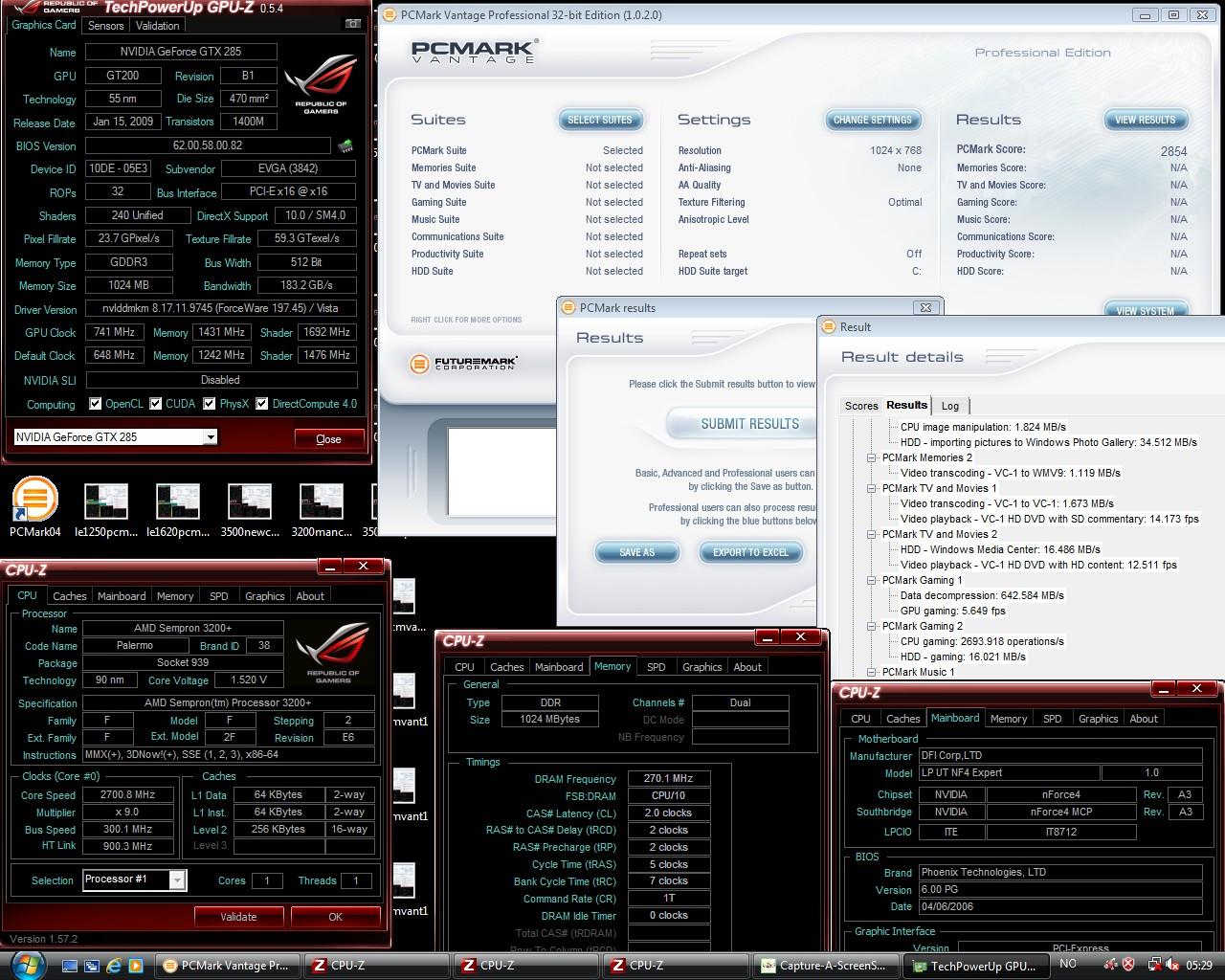The image size is (1225, 980).
Task: Open the 3200manc desktop file icon
Action: pos(321,508)
